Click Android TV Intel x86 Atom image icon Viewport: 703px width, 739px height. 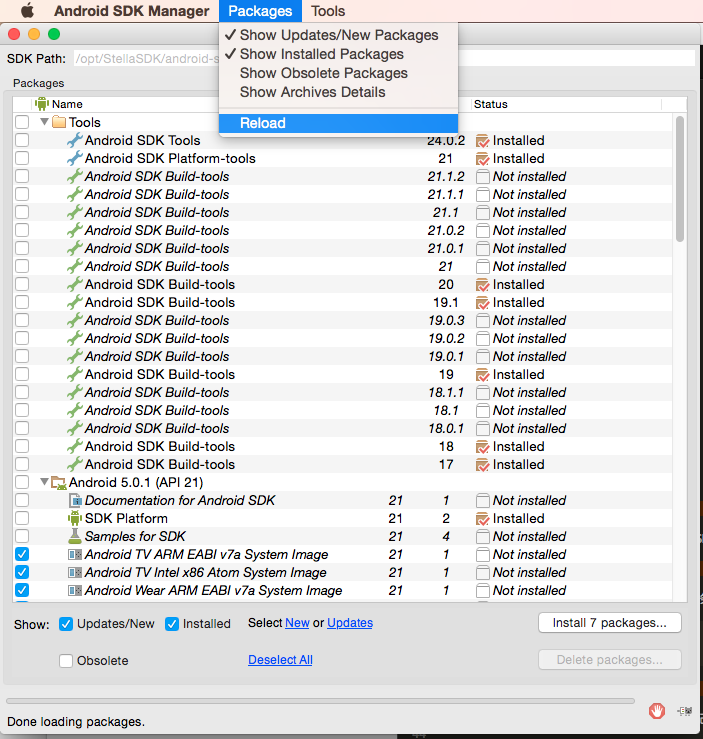75,572
